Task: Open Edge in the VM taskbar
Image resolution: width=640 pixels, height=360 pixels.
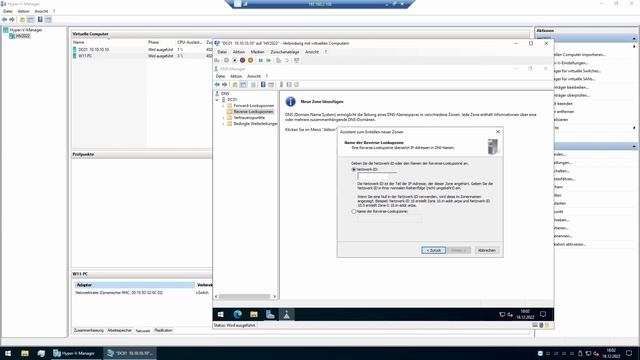Action: point(238,314)
